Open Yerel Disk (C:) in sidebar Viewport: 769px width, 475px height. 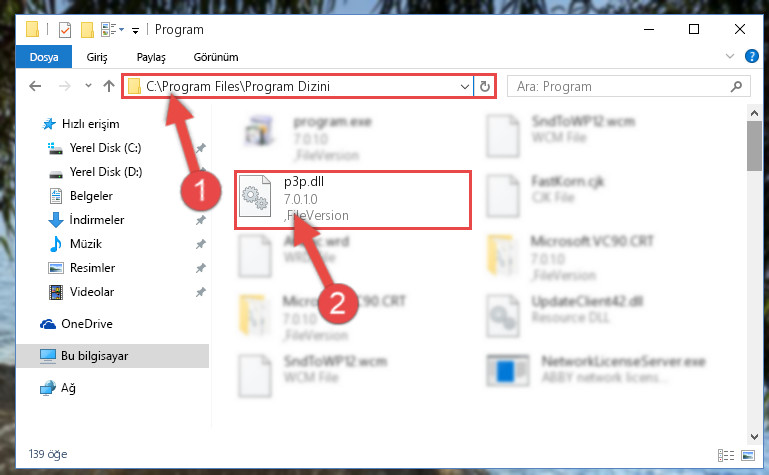pyautogui.click(x=105, y=148)
